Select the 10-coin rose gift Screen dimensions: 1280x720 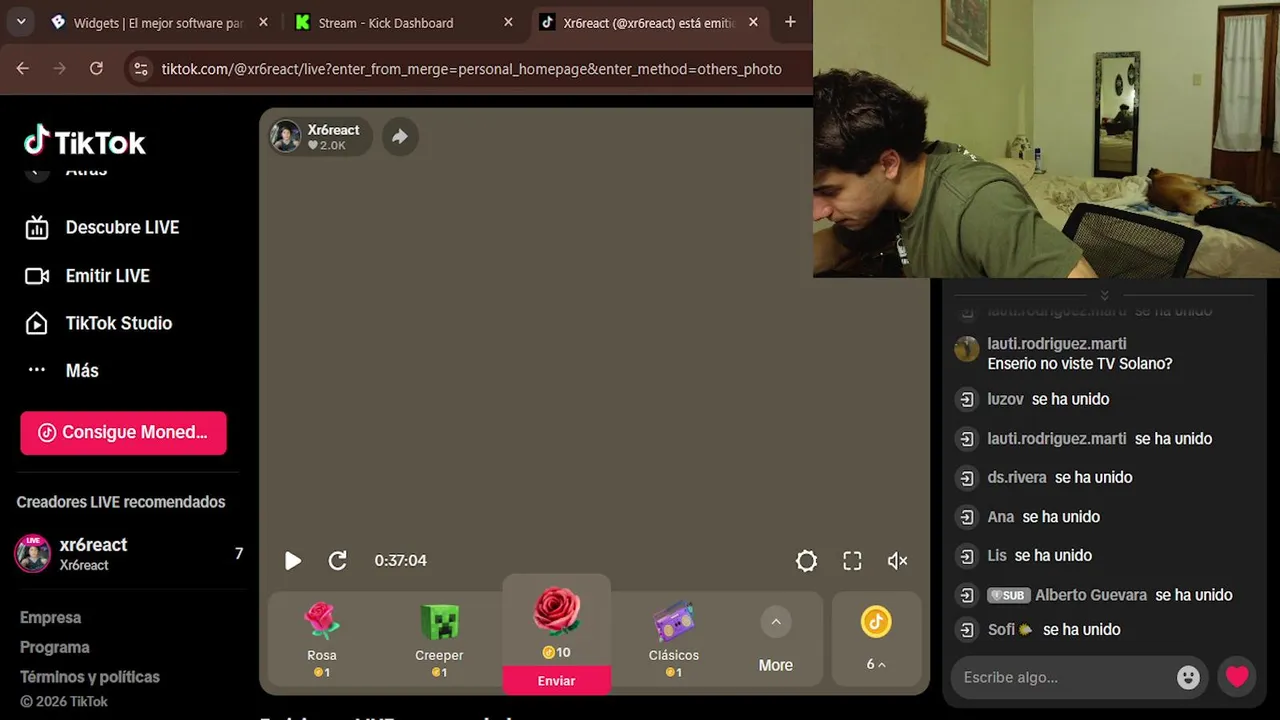click(557, 622)
